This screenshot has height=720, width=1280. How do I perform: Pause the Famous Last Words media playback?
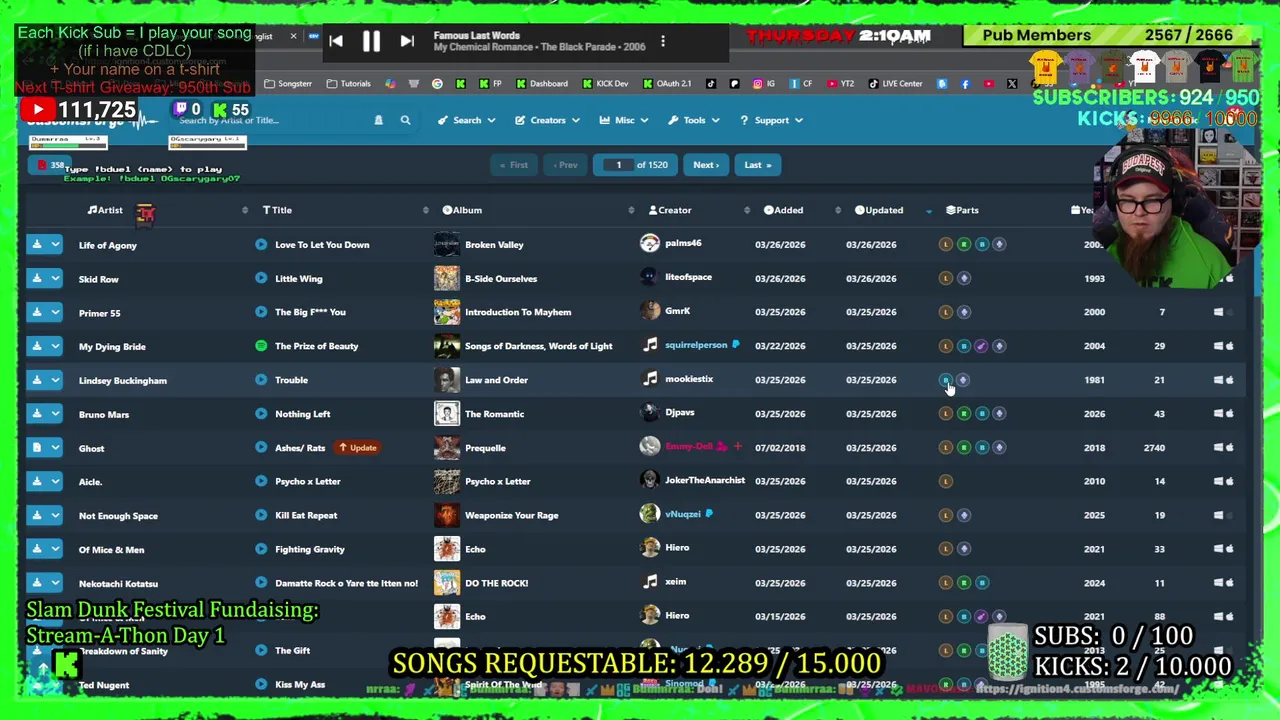[x=371, y=41]
